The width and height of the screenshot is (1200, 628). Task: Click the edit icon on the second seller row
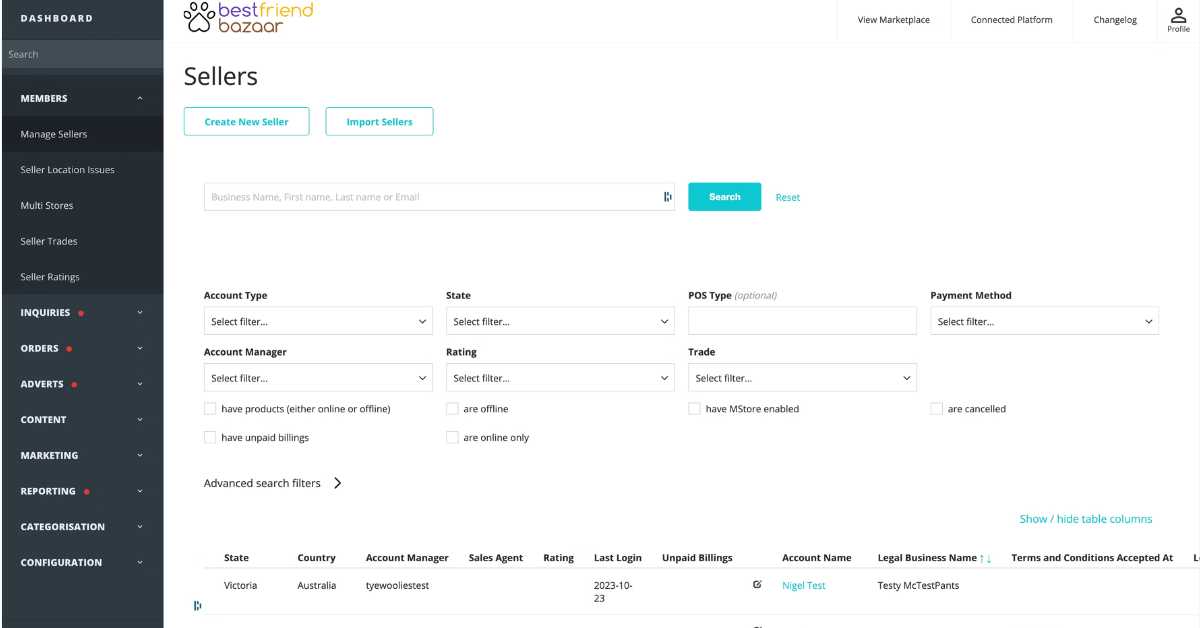pyautogui.click(x=757, y=625)
